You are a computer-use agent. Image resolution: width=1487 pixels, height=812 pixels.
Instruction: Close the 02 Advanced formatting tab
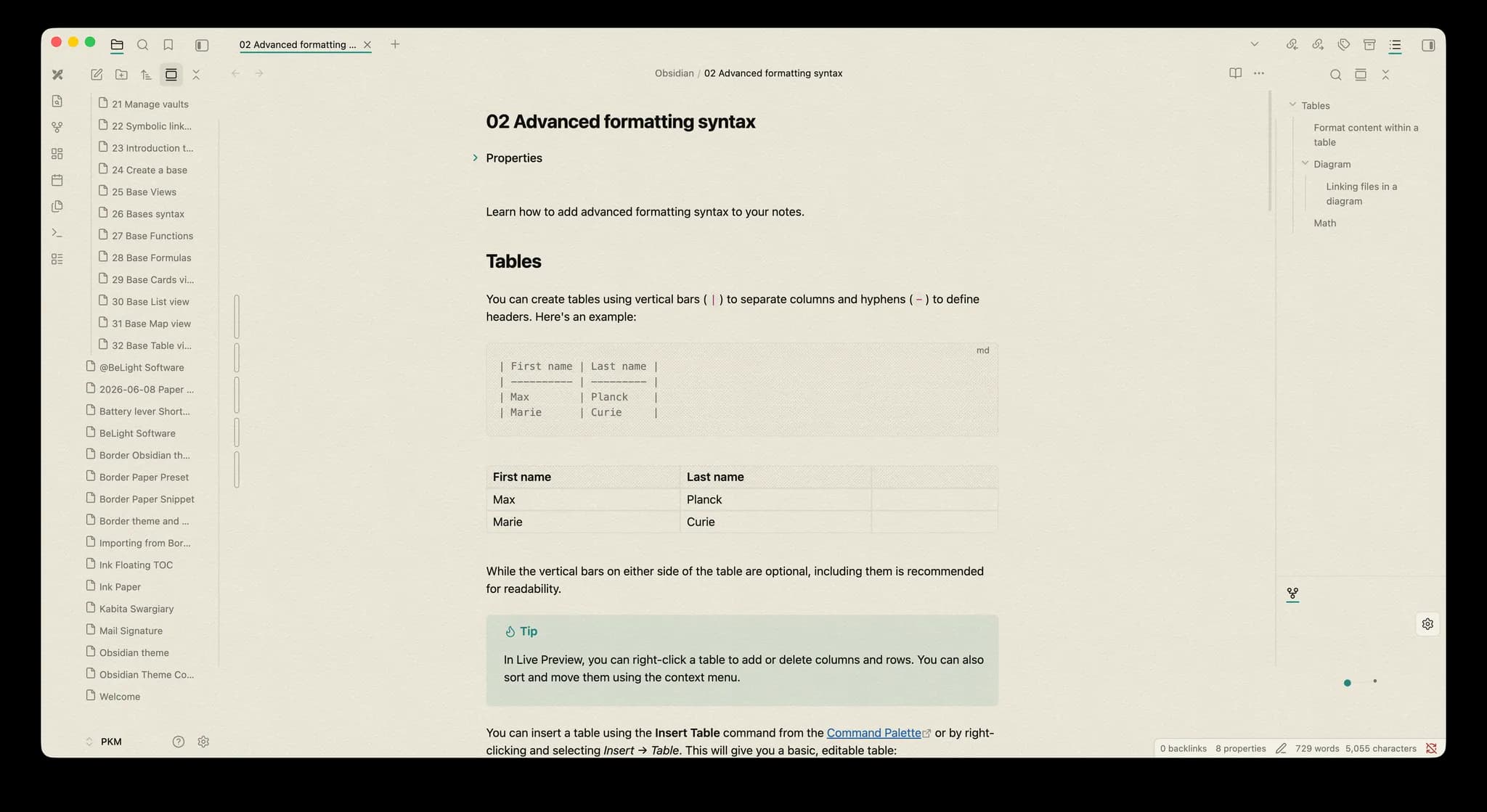(x=367, y=45)
